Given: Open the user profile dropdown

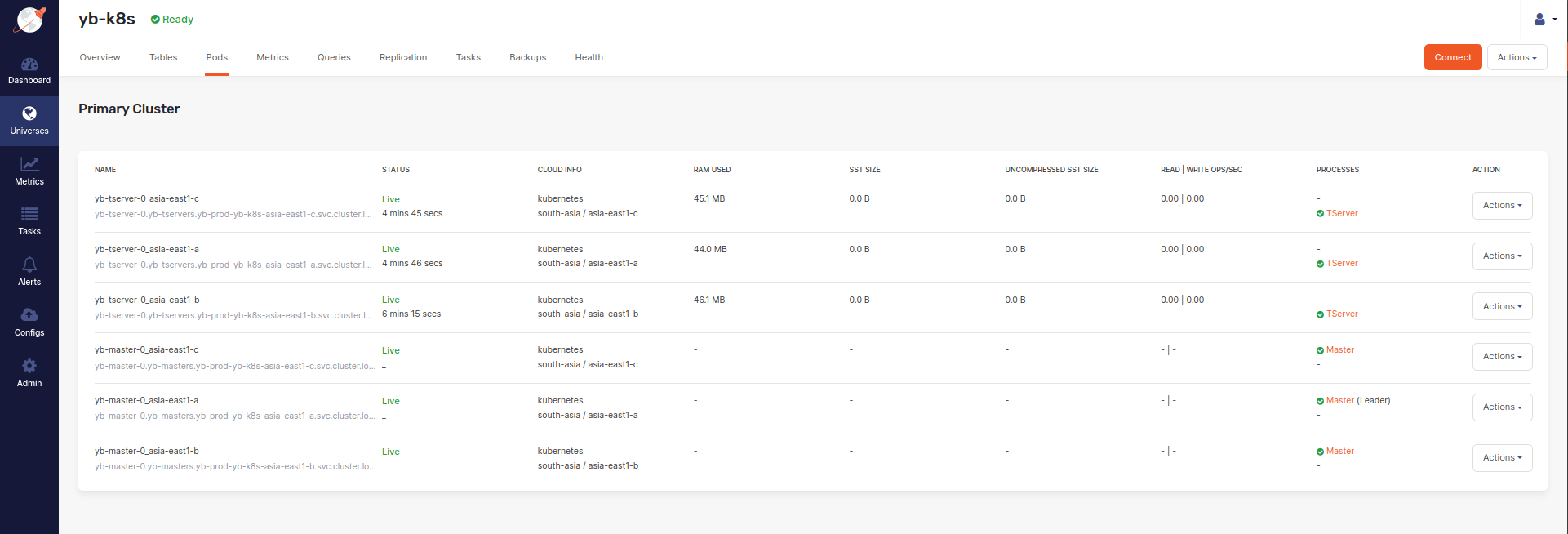Looking at the screenshot, I should (x=1545, y=20).
